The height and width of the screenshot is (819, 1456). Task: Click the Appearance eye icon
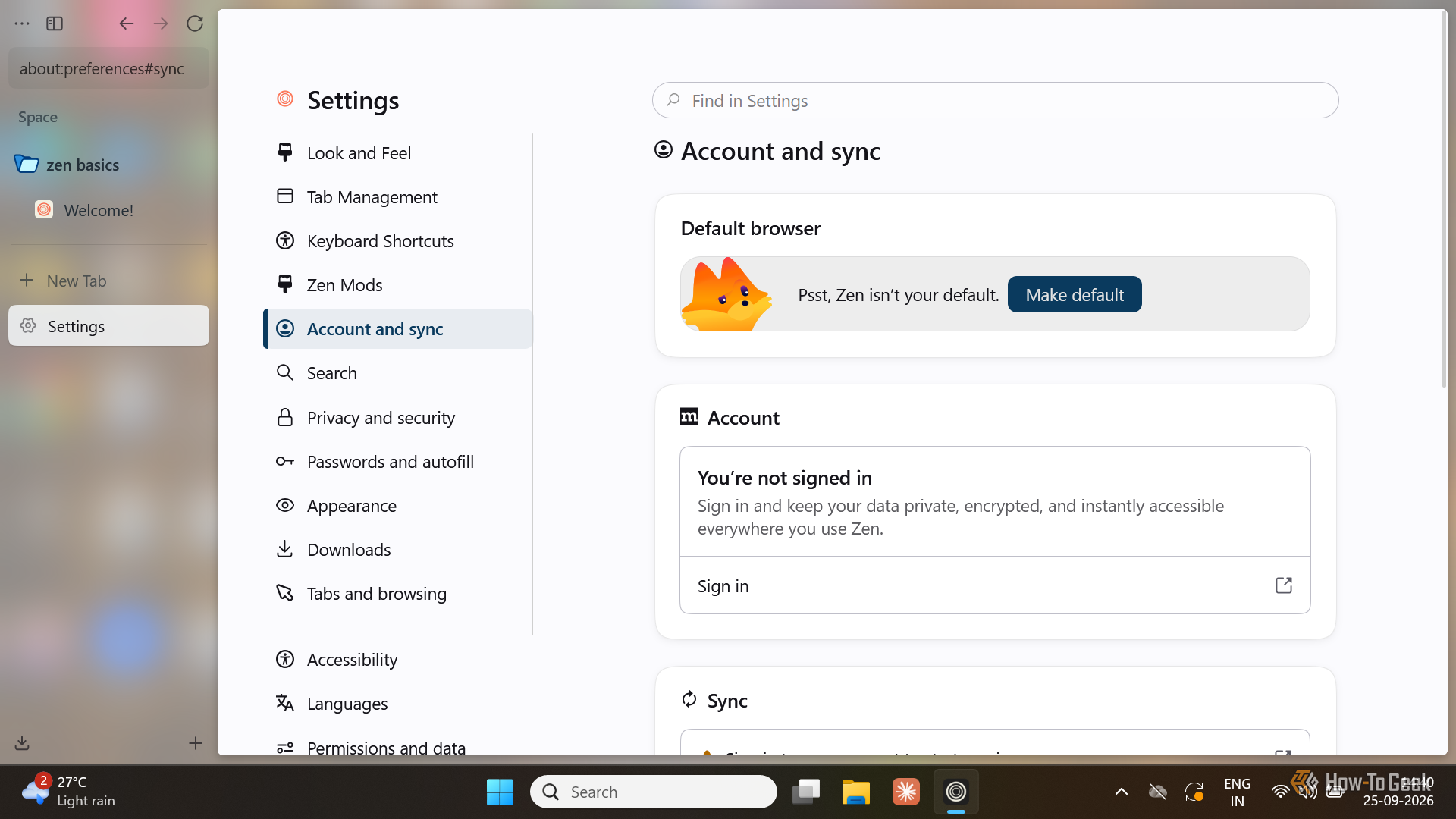point(285,505)
